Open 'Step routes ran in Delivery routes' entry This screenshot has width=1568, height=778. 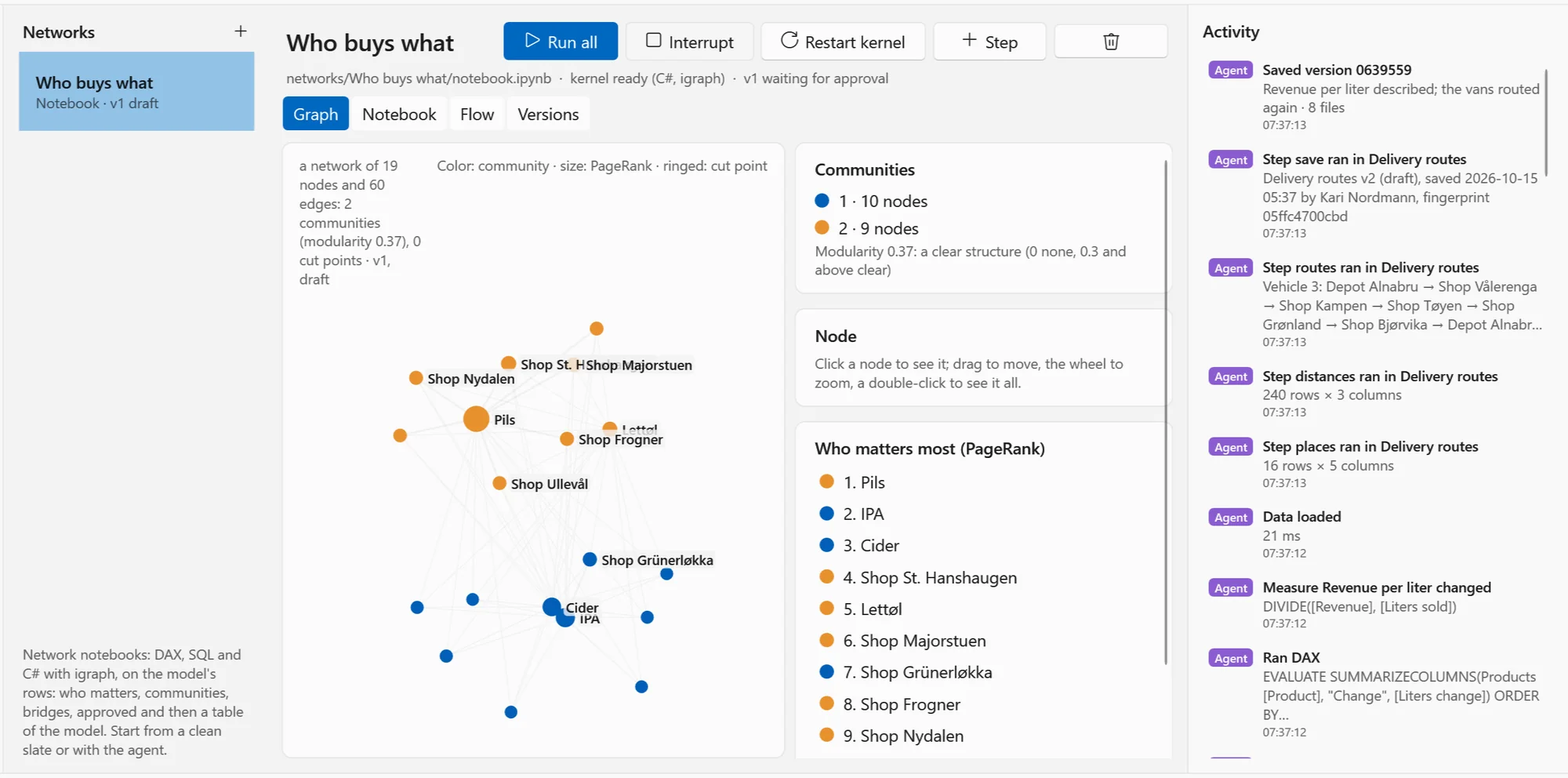tap(1375, 304)
